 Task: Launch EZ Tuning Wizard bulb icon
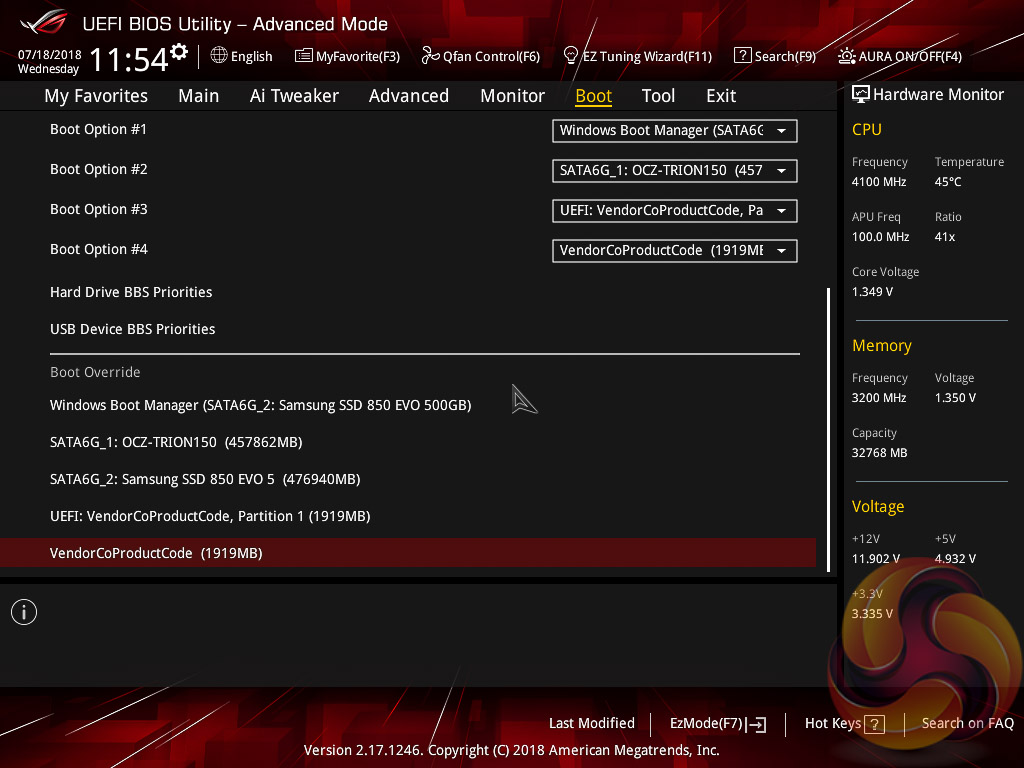[x=571, y=56]
